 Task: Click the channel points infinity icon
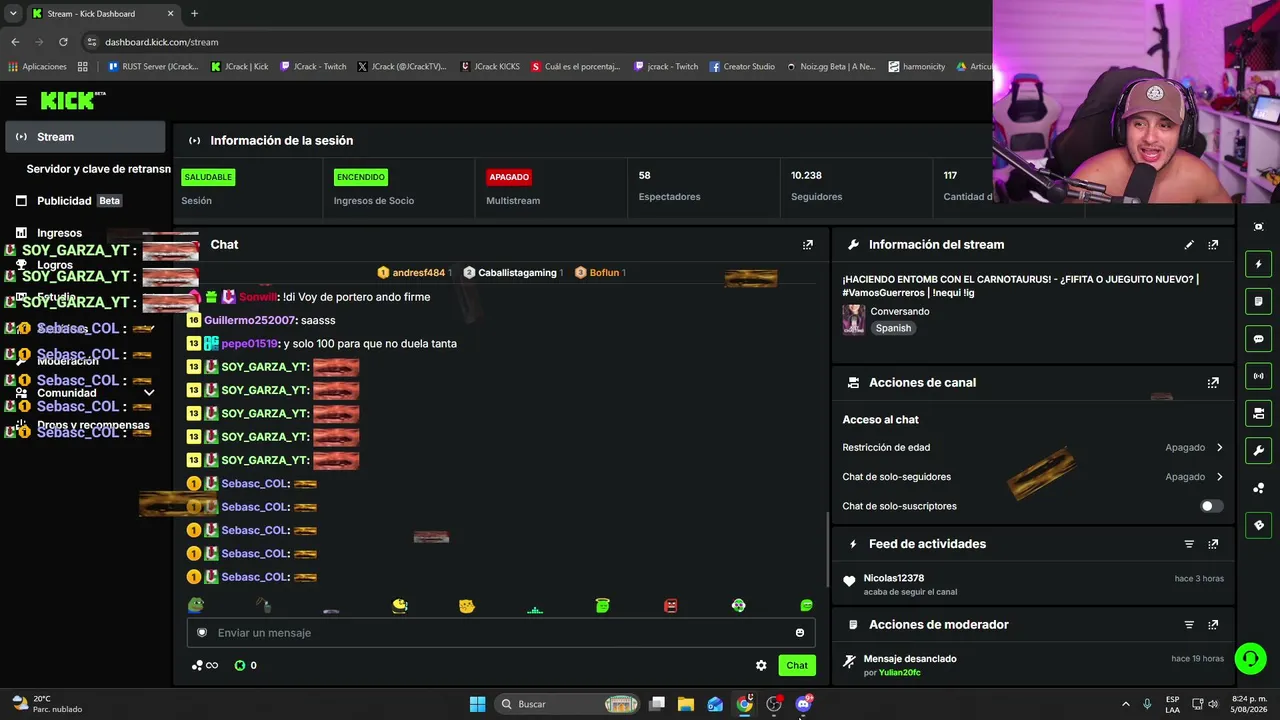[x=205, y=666]
